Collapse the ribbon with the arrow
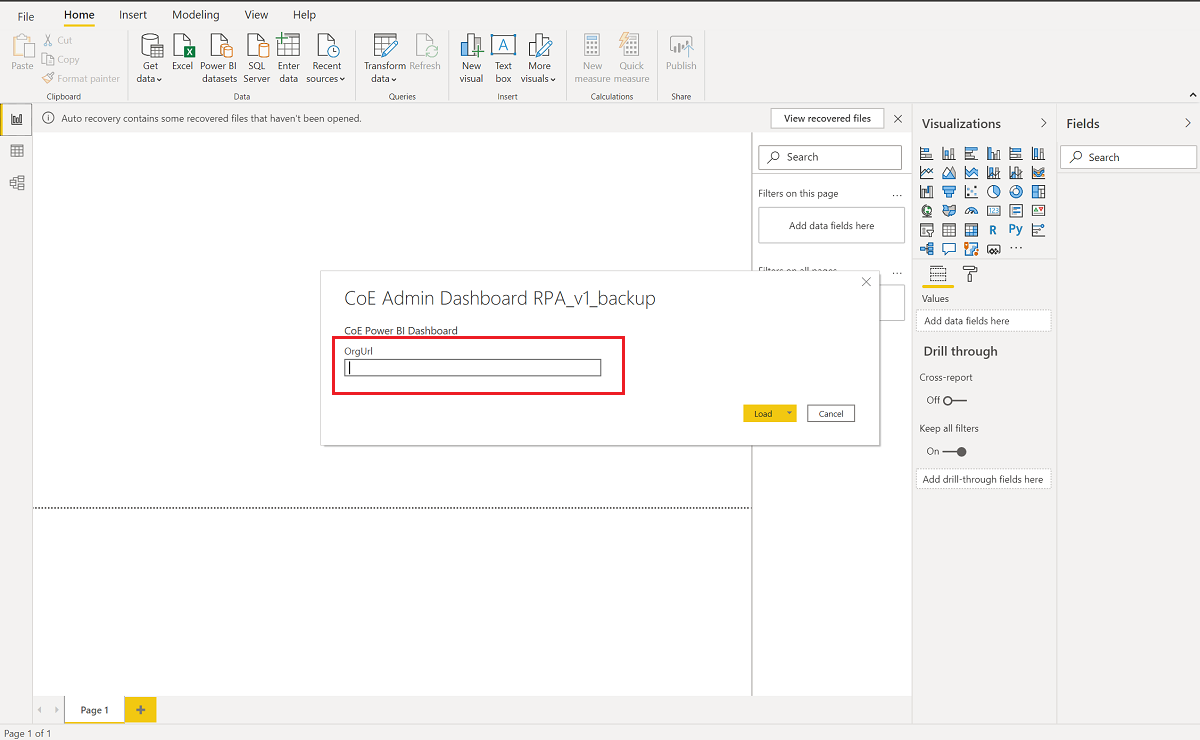Image resolution: width=1200 pixels, height=740 pixels. click(x=1192, y=95)
